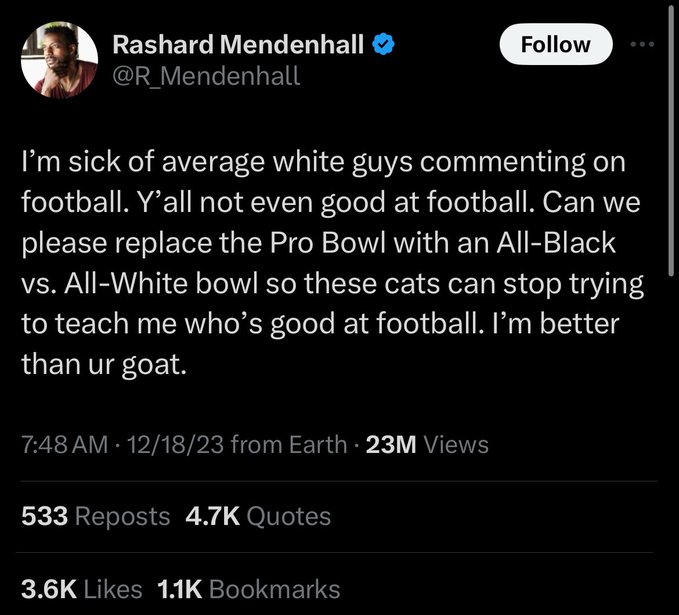View the 23M Views analytics
This screenshot has height=615, width=679.
tap(428, 445)
